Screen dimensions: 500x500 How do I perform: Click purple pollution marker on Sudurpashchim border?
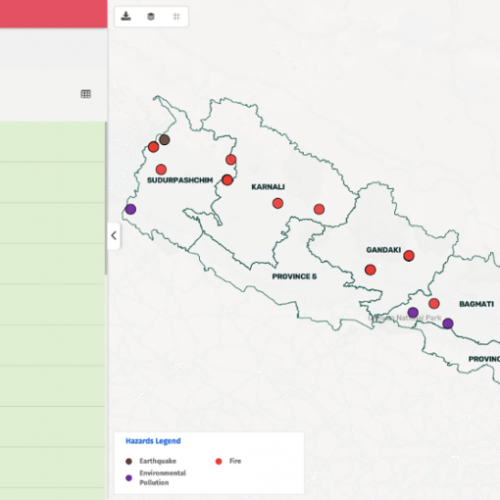[x=131, y=209]
